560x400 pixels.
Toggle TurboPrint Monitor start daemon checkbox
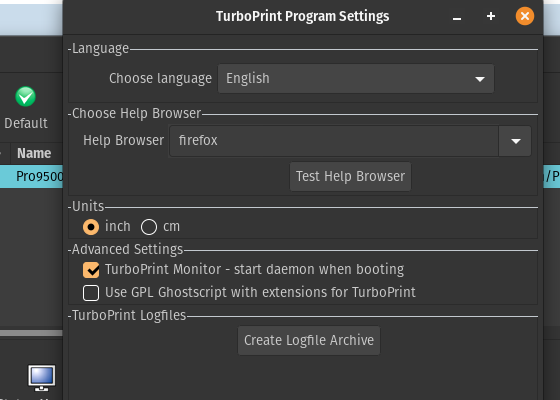(91, 270)
